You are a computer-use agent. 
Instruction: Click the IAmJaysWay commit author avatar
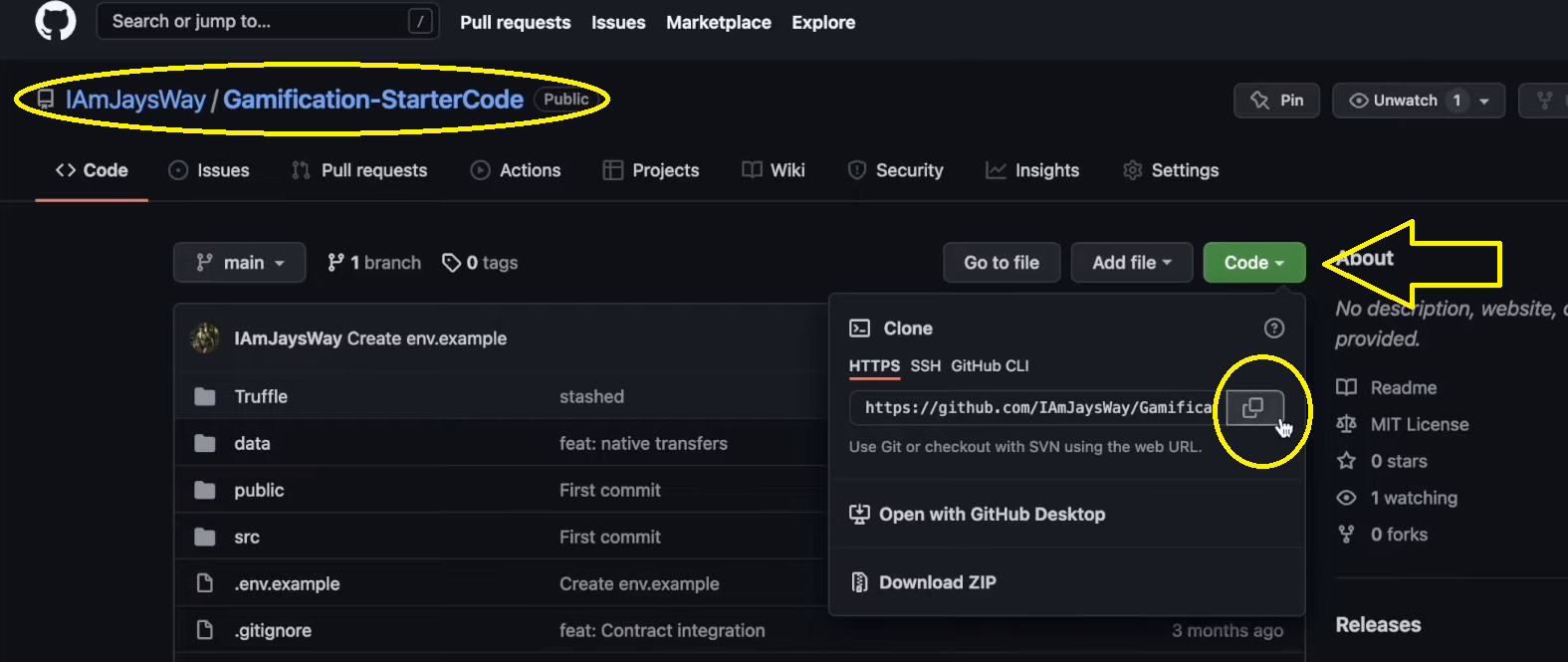pyautogui.click(x=205, y=338)
